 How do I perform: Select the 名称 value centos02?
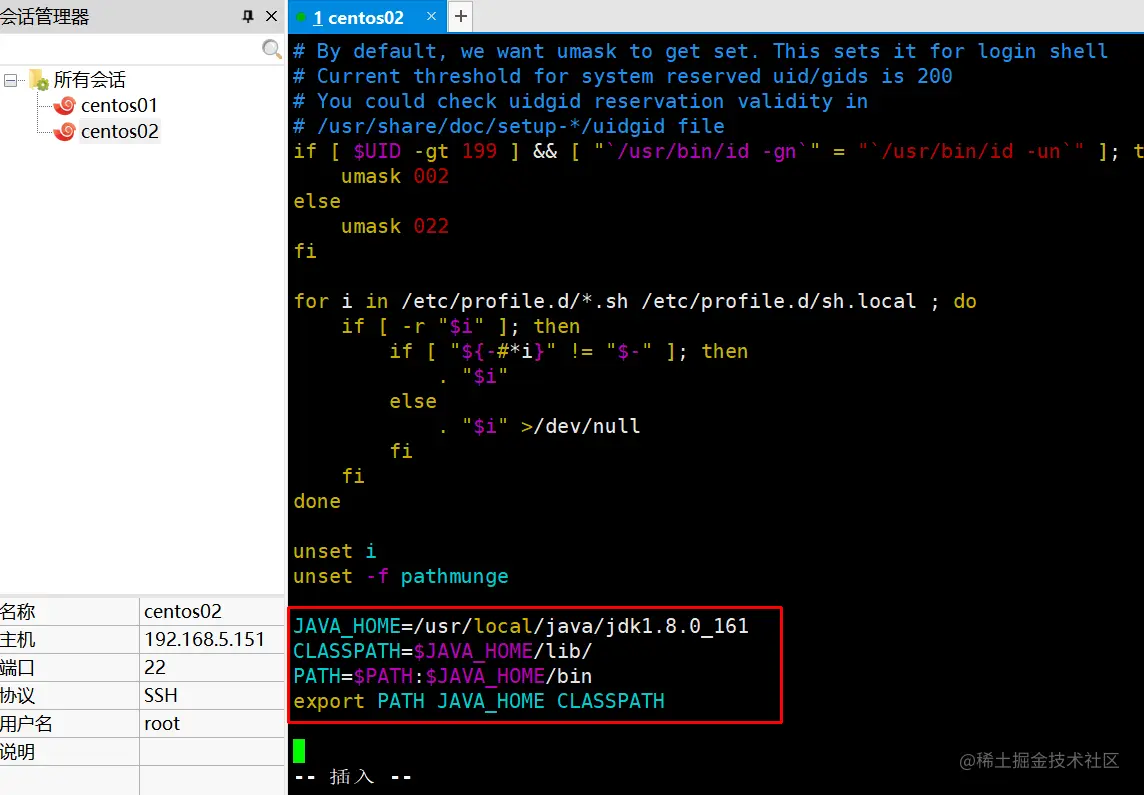tap(183, 611)
